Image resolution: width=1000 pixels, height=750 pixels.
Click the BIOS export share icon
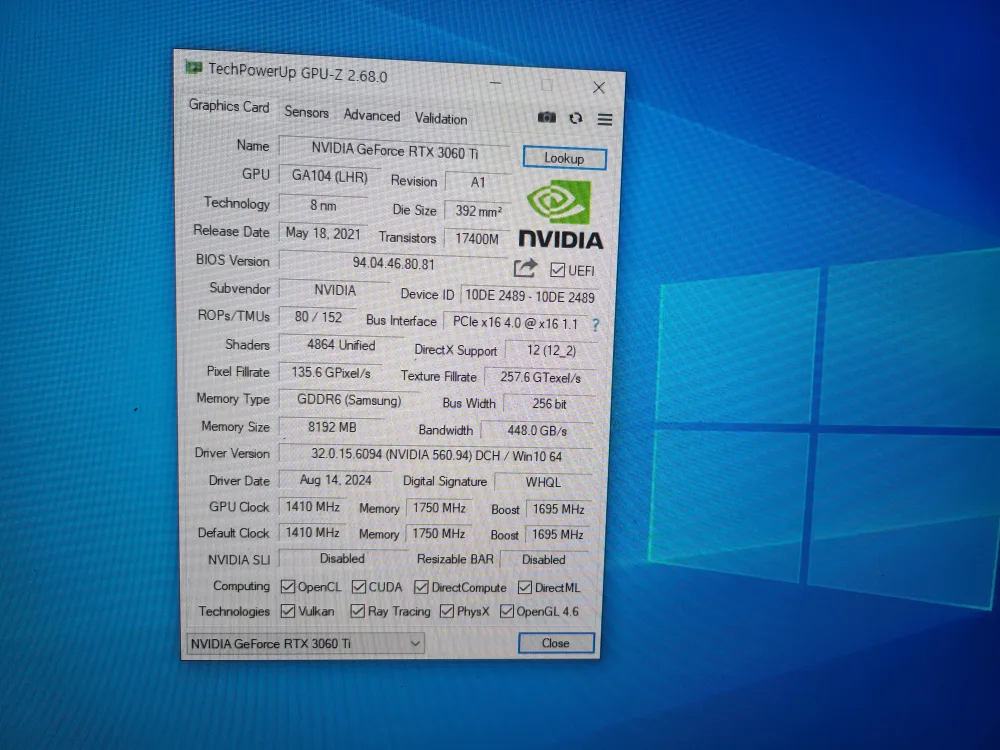coord(525,268)
